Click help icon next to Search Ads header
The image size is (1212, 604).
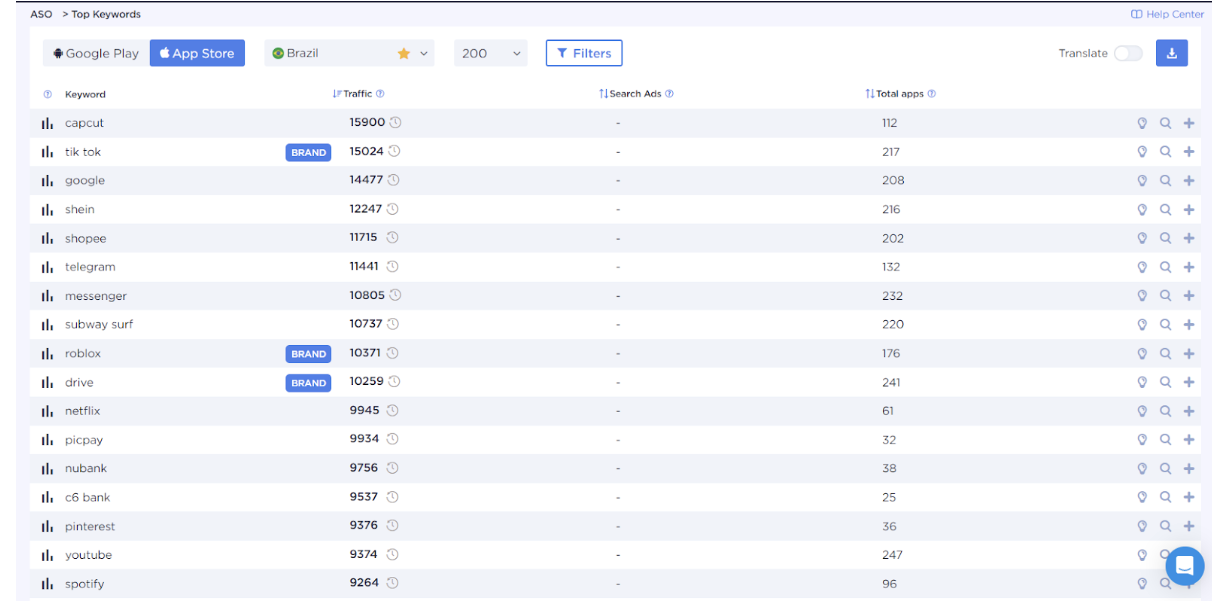(x=669, y=94)
